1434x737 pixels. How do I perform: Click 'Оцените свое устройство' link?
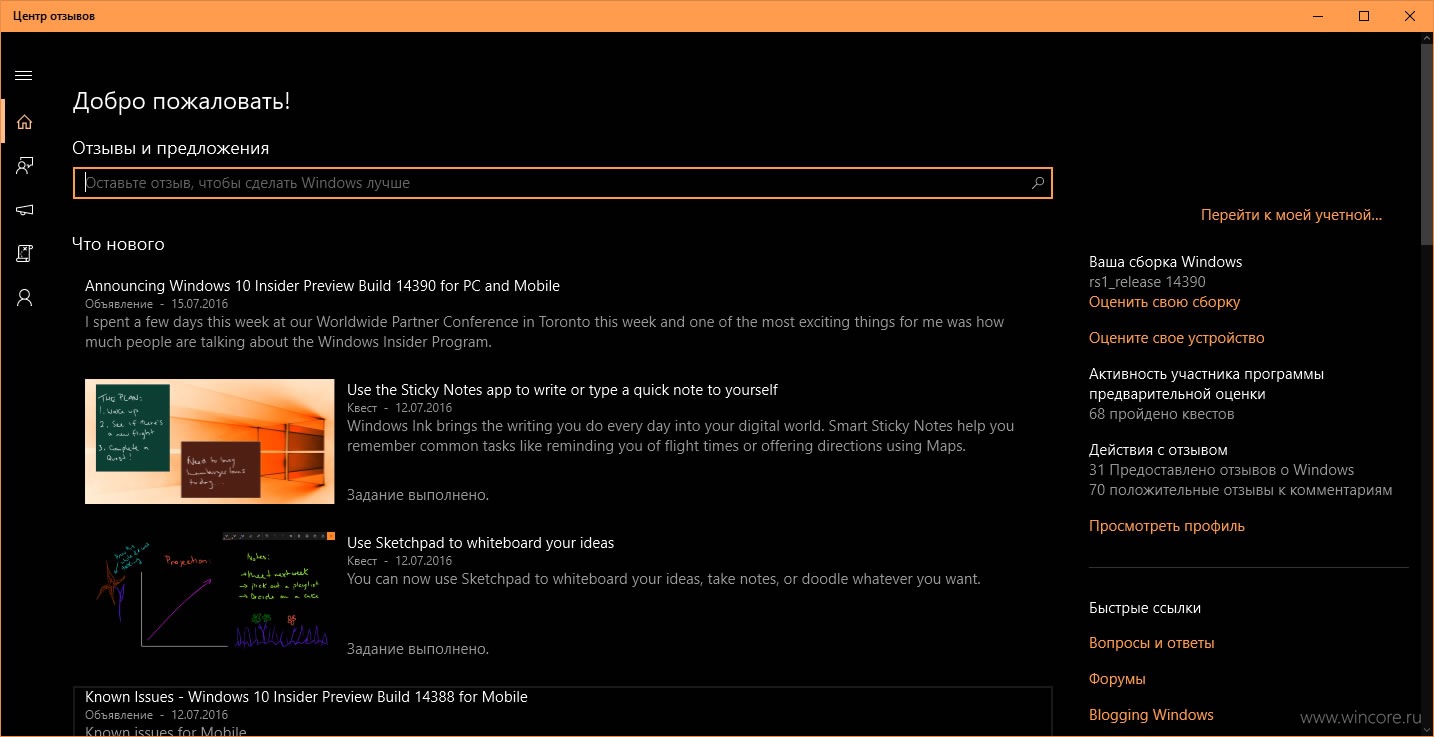tap(1176, 338)
